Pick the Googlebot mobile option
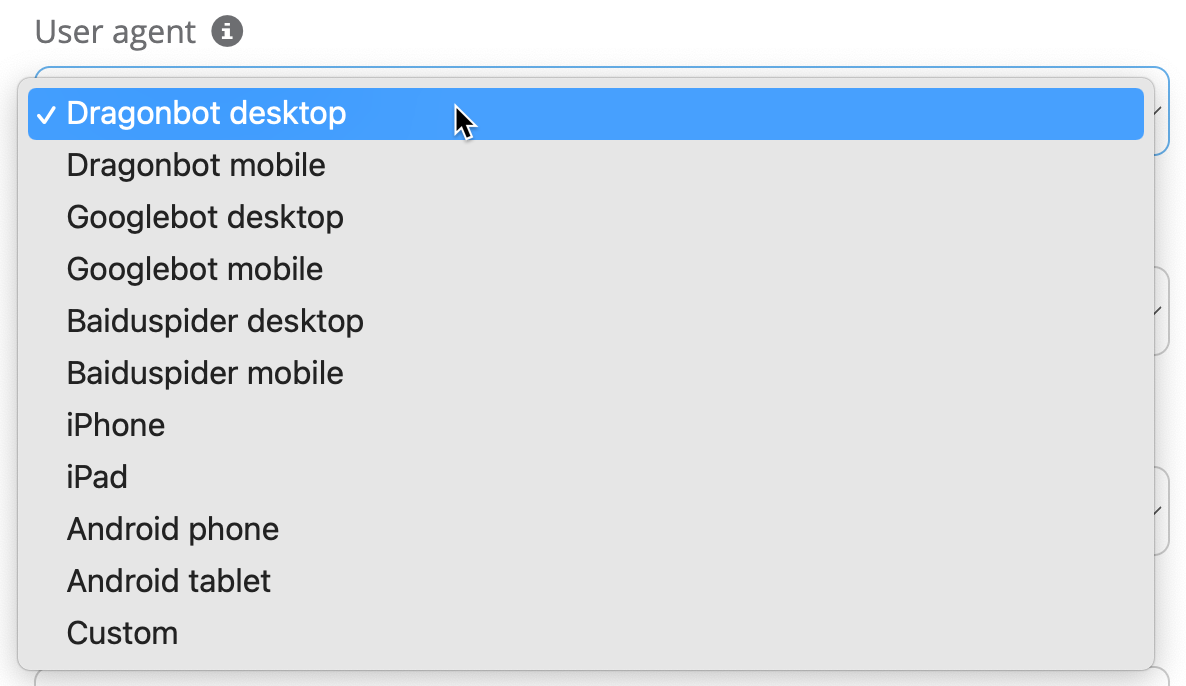Screen dimensions: 1186x686 [x=195, y=269]
